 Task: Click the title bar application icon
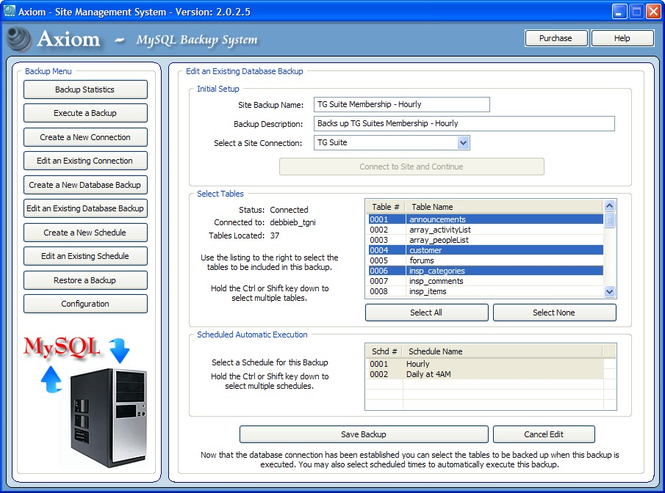click(9, 11)
